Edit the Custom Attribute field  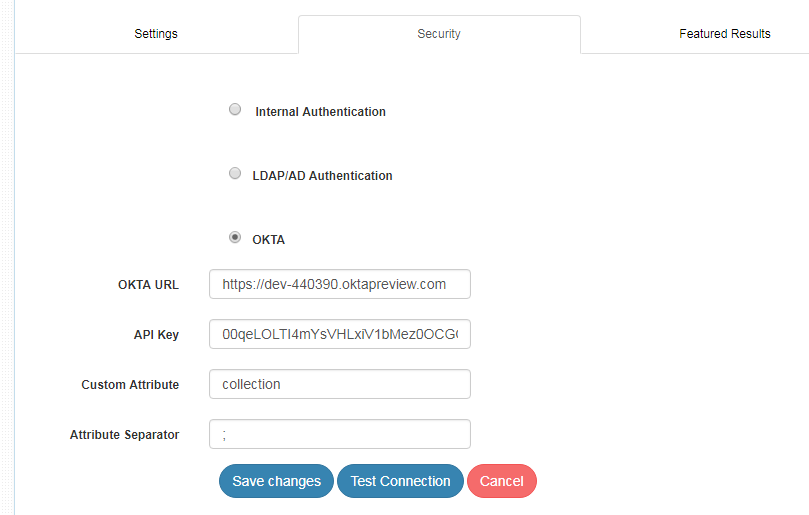[x=339, y=384]
